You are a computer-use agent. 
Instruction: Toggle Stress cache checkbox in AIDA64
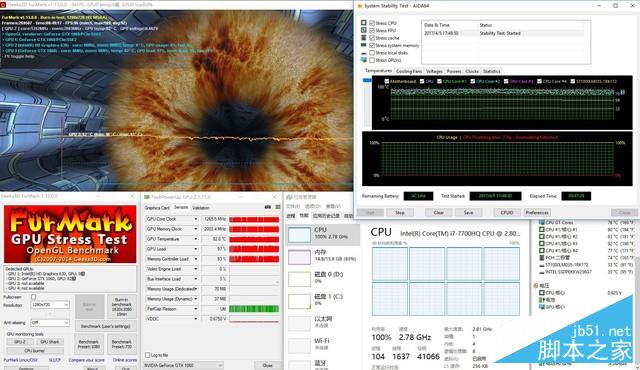pyautogui.click(x=372, y=38)
